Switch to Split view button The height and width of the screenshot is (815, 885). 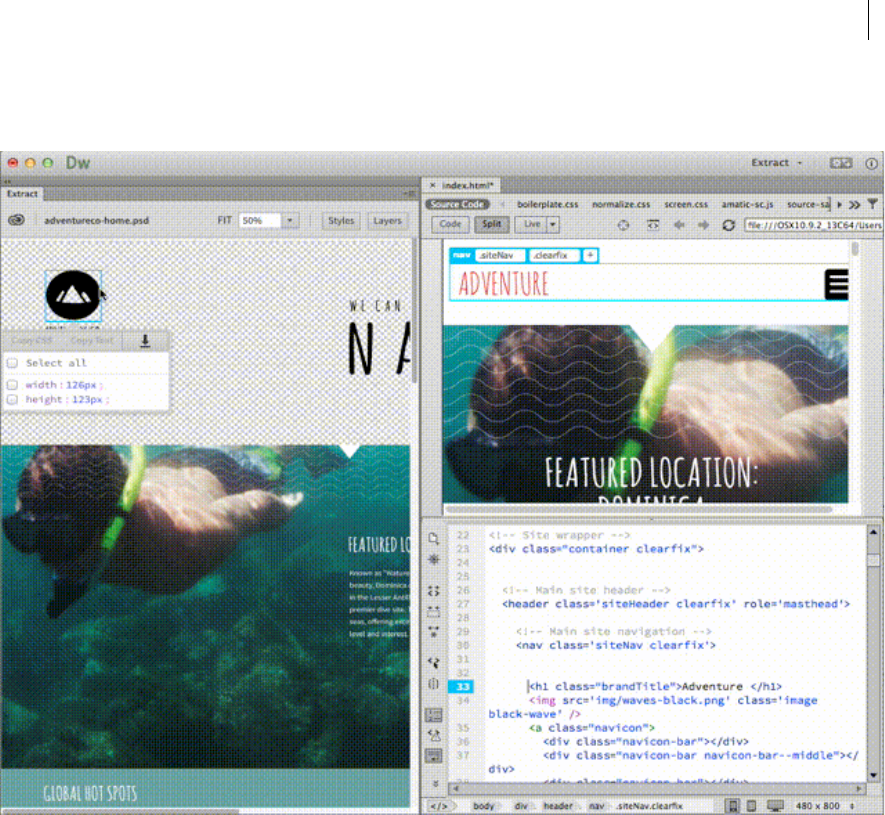492,225
